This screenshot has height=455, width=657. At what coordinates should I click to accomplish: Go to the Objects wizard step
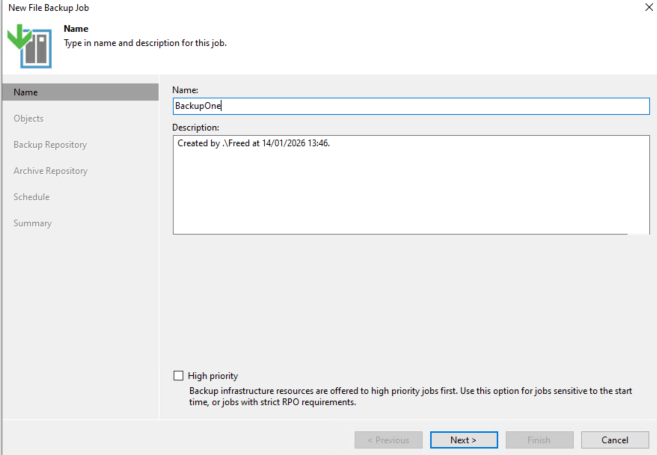[28, 118]
